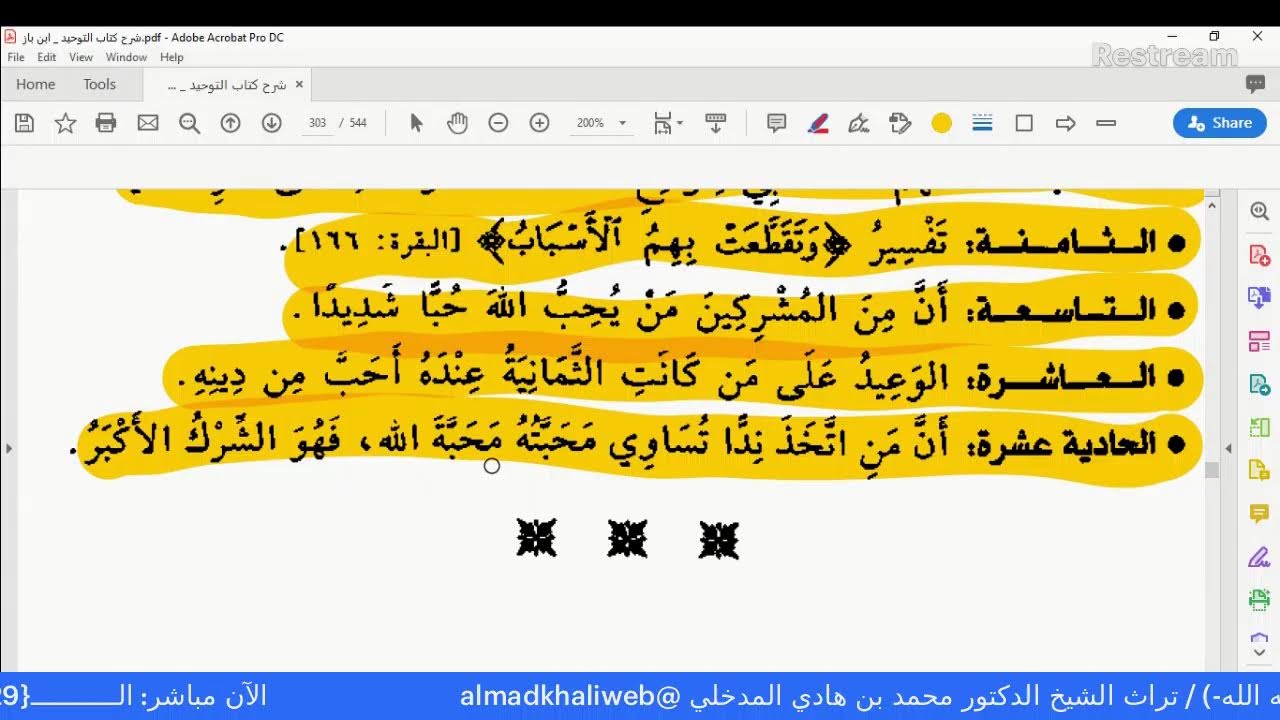
Task: Click the blue Share button
Action: coord(1220,123)
